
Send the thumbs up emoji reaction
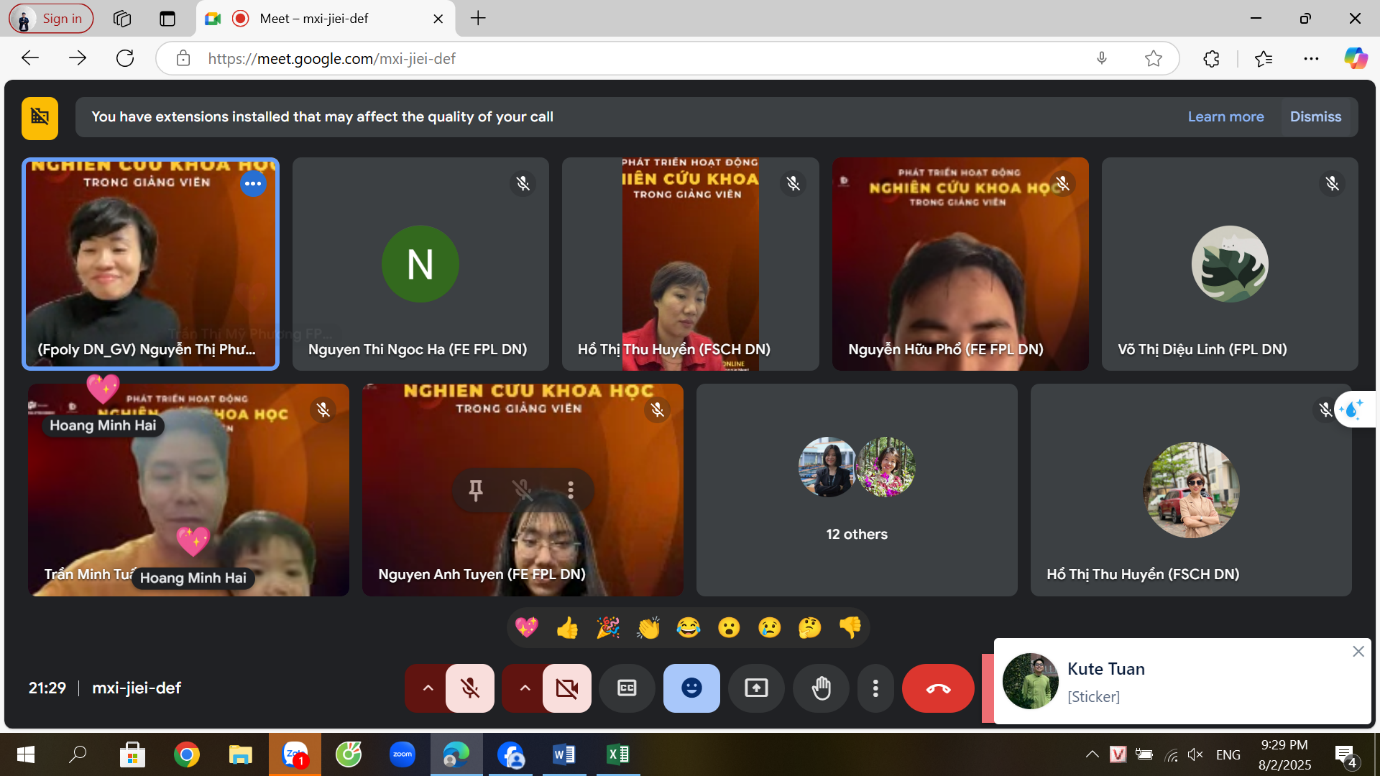coord(567,628)
